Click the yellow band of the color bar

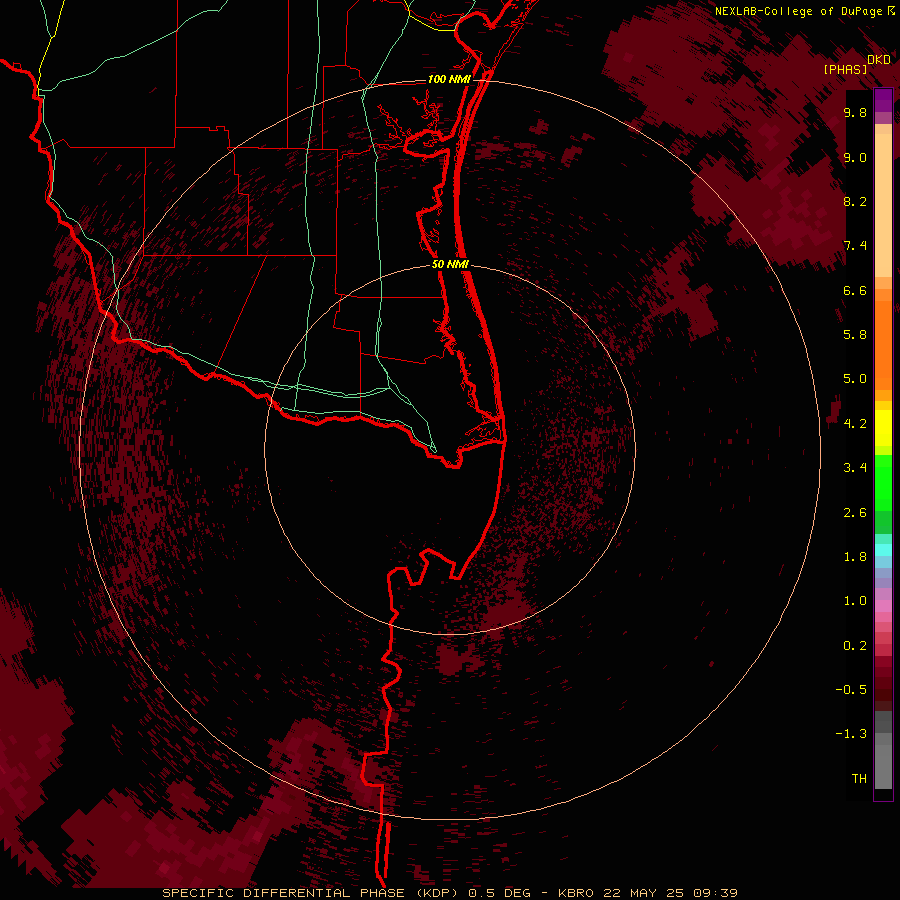(883, 428)
